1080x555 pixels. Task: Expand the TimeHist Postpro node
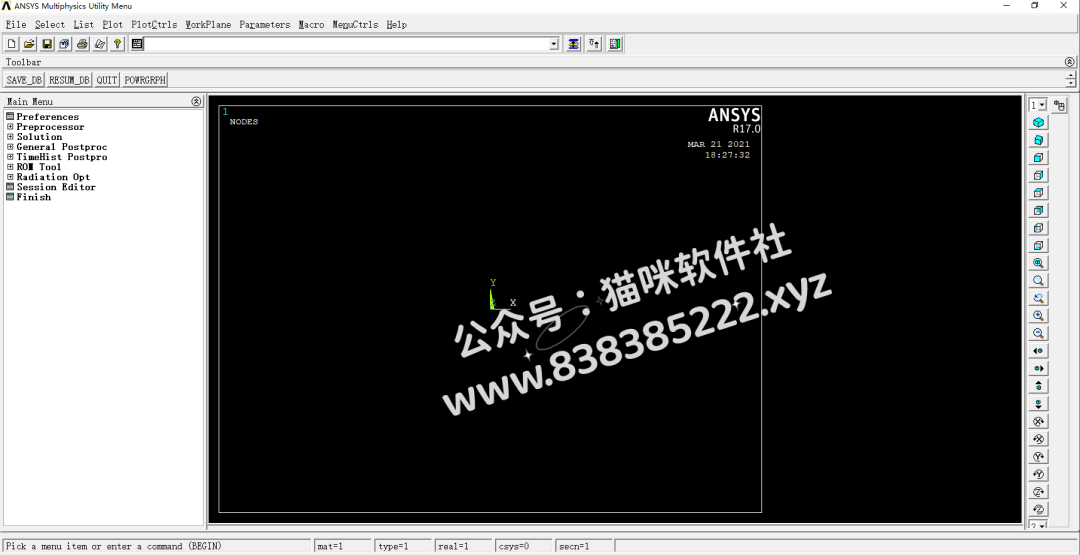[x=10, y=157]
